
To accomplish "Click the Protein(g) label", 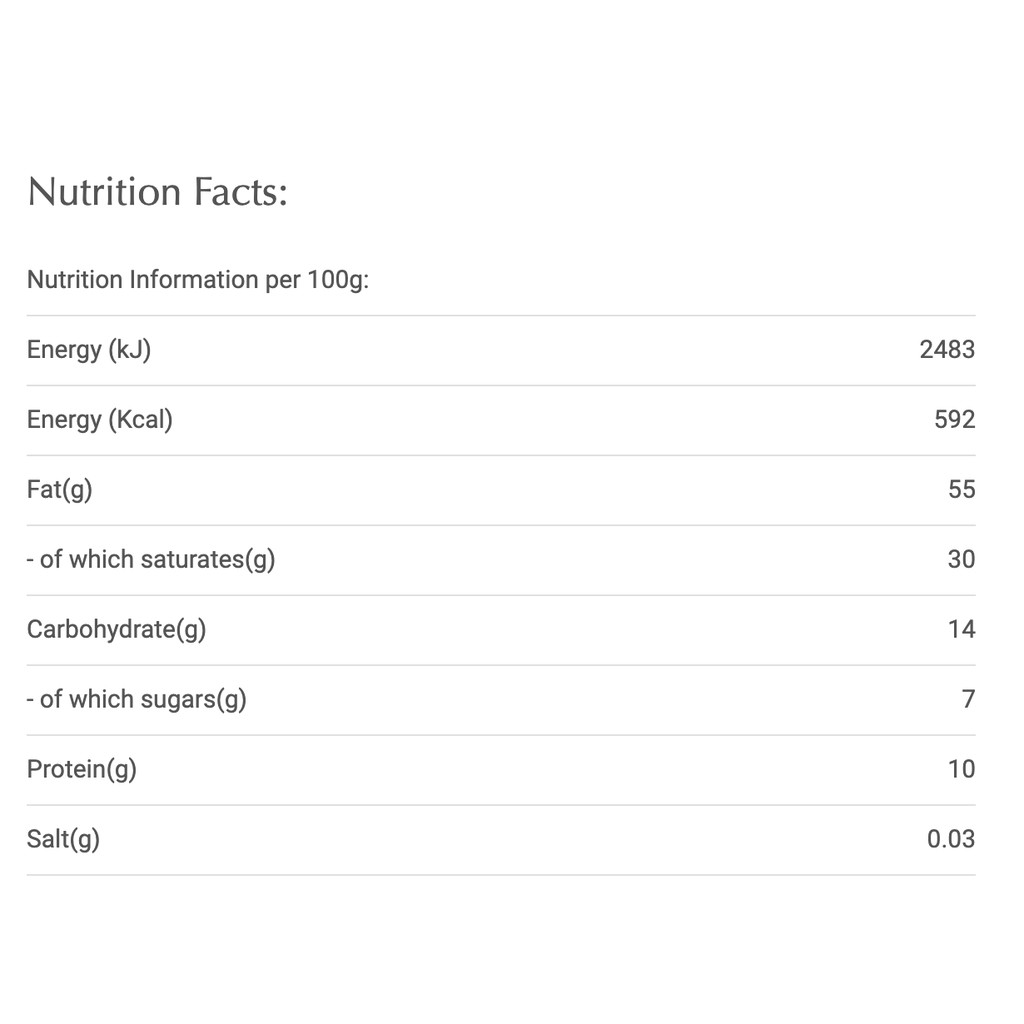I will [x=82, y=769].
